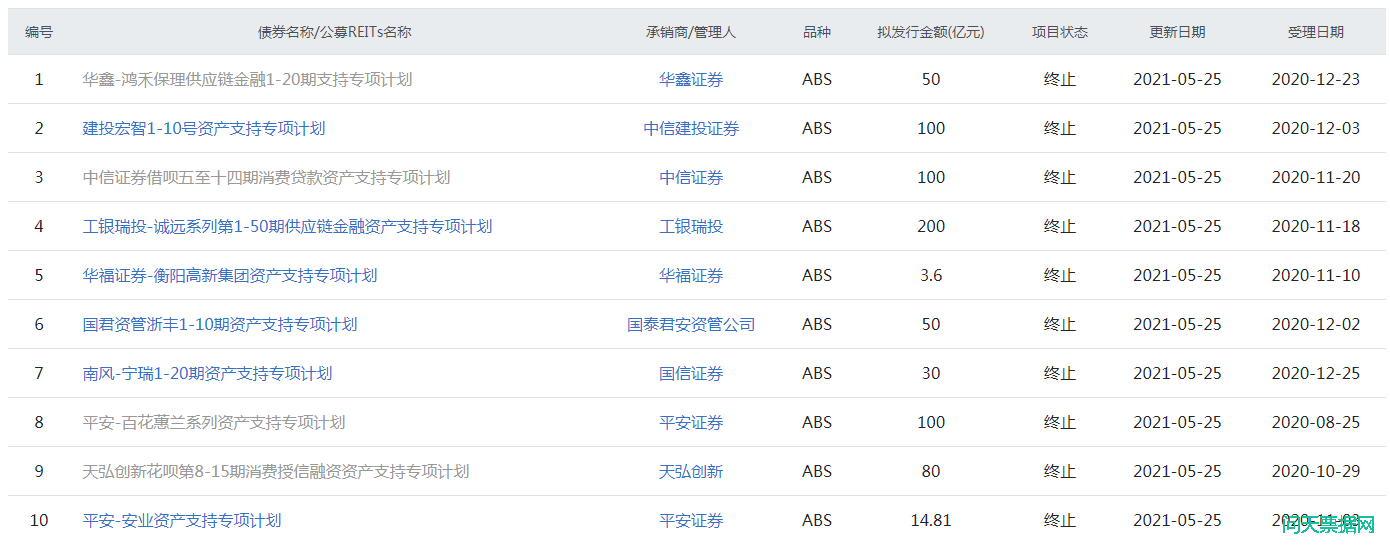
Task: Select acceptance date 2020-11-20
Action: (x=1316, y=177)
